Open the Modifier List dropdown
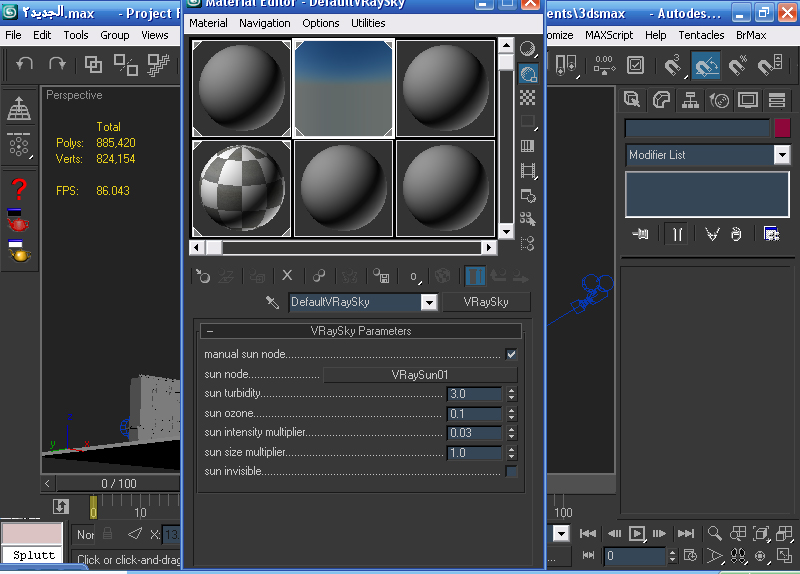Viewport: 800px width, 574px height. pos(782,155)
